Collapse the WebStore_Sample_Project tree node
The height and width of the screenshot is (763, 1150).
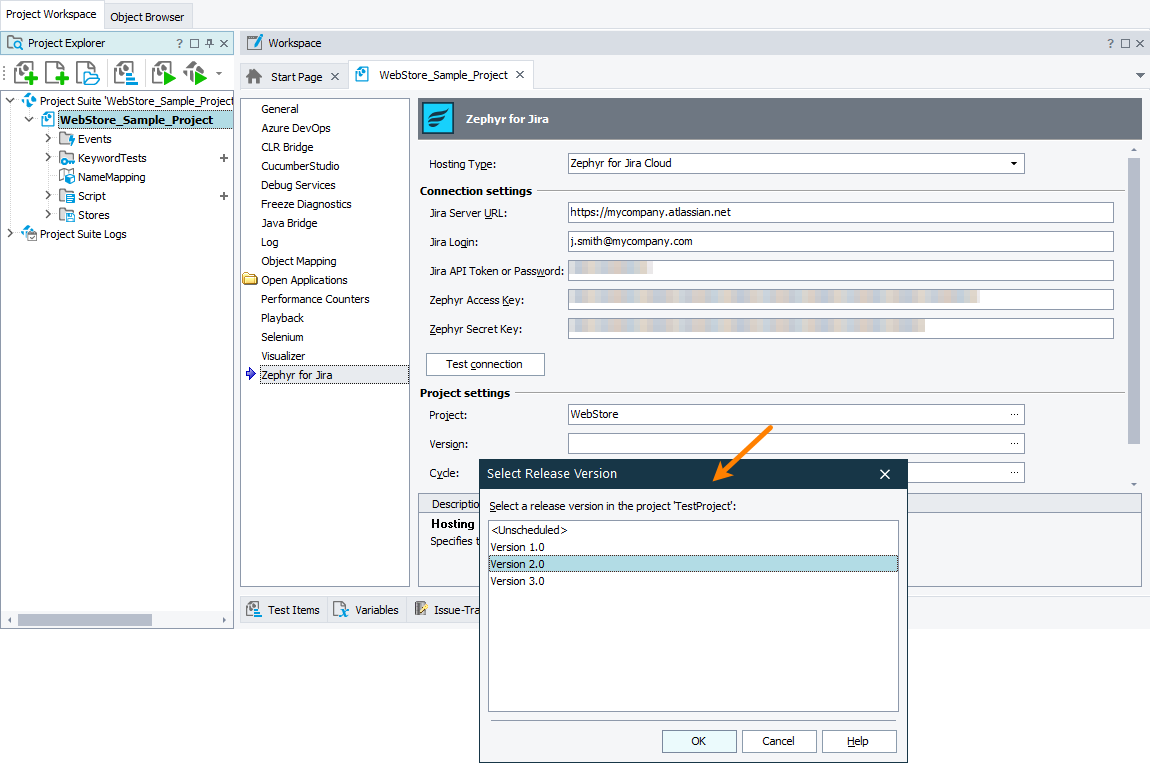point(29,120)
